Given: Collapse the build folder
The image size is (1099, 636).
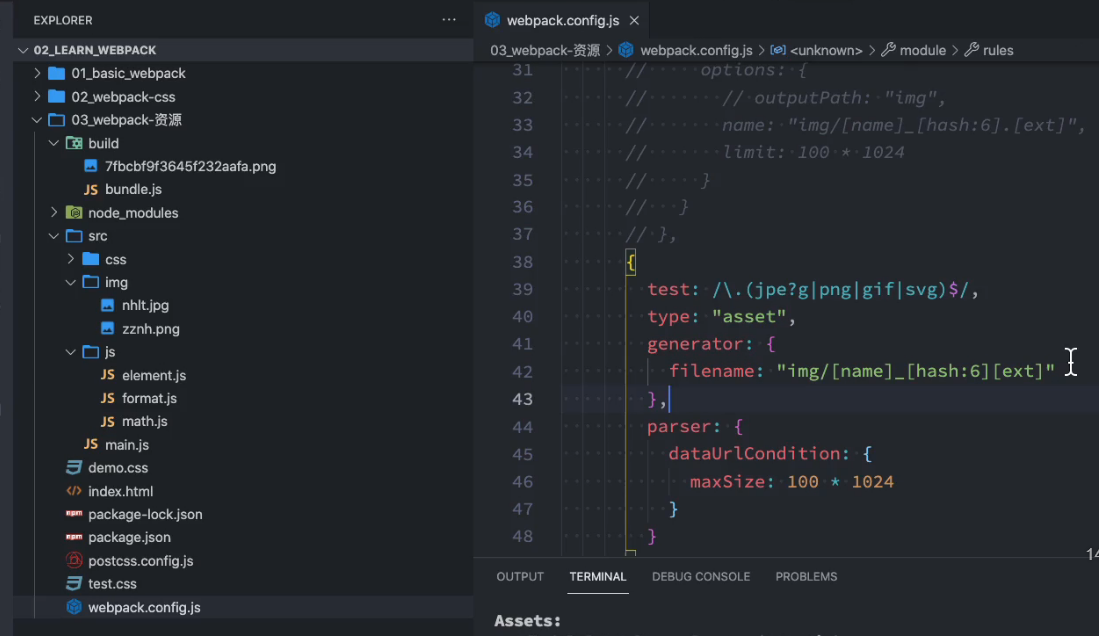Looking at the screenshot, I should (54, 143).
